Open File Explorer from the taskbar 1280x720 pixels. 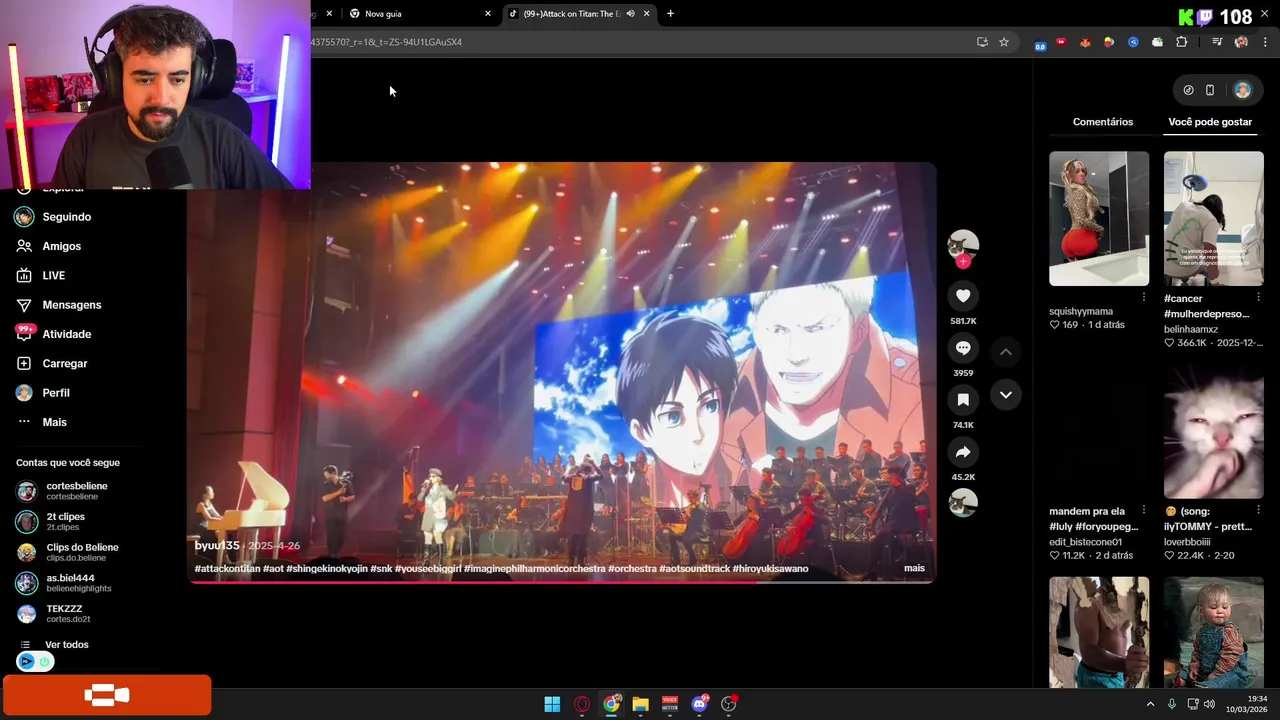(x=640, y=704)
